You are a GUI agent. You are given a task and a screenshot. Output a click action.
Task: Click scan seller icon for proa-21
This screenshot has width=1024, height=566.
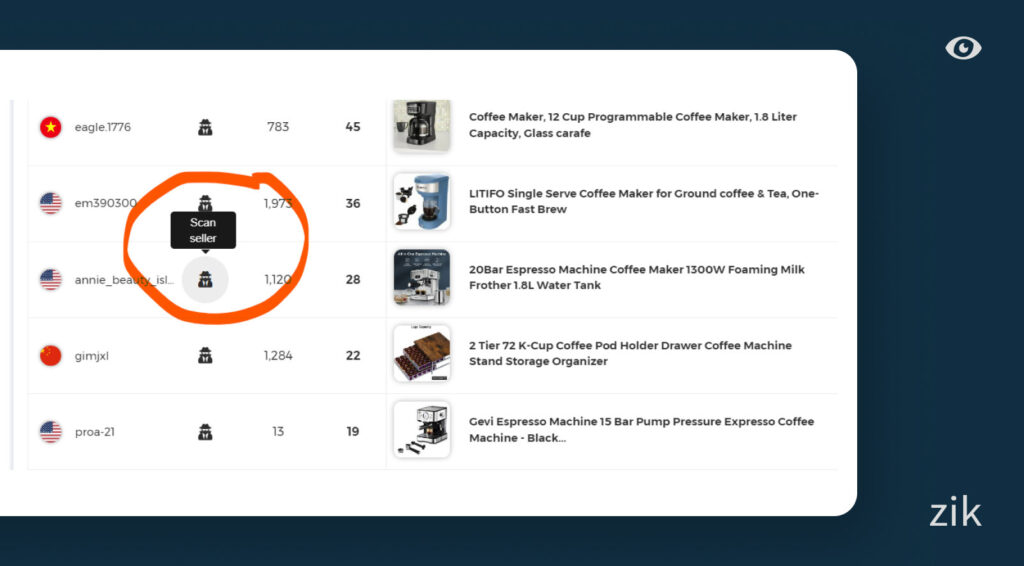pyautogui.click(x=205, y=432)
